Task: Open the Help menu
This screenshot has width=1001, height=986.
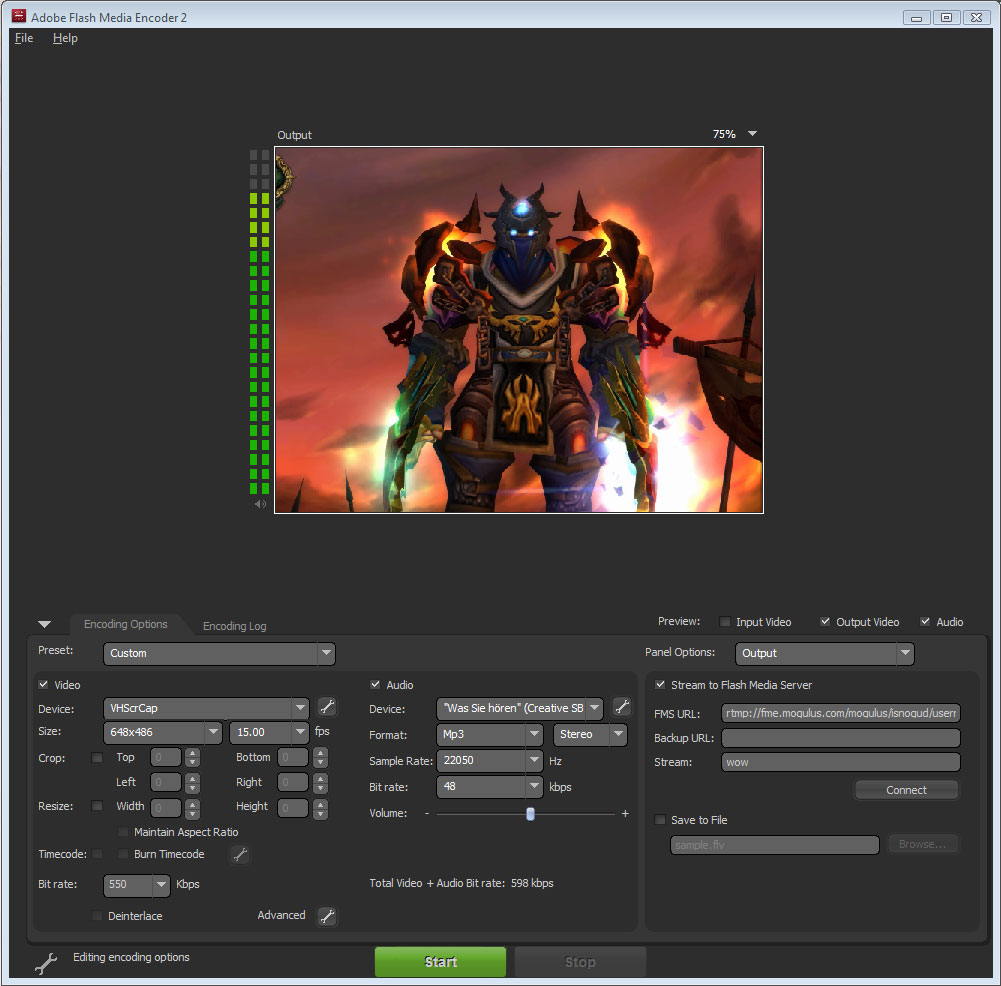Action: coord(65,38)
